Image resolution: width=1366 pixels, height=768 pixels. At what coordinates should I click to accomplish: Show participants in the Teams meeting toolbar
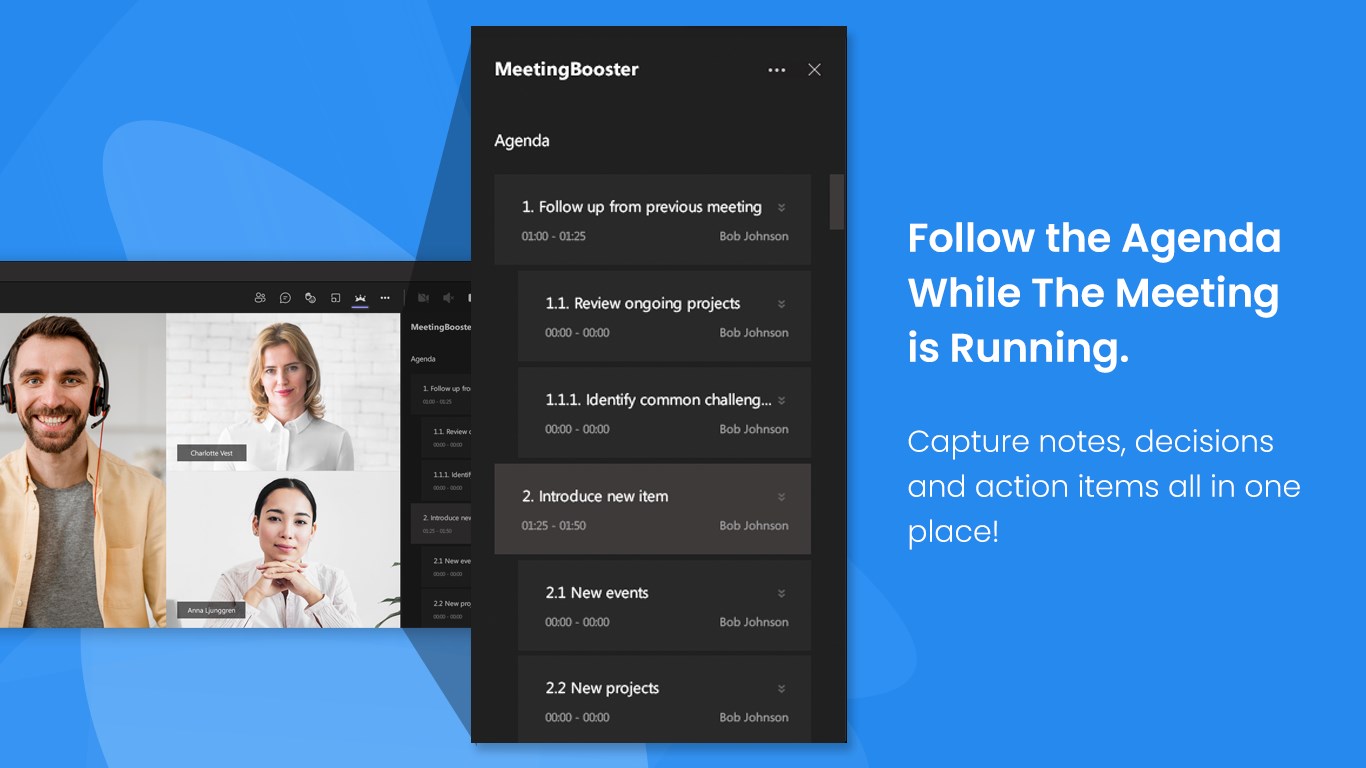(x=260, y=298)
